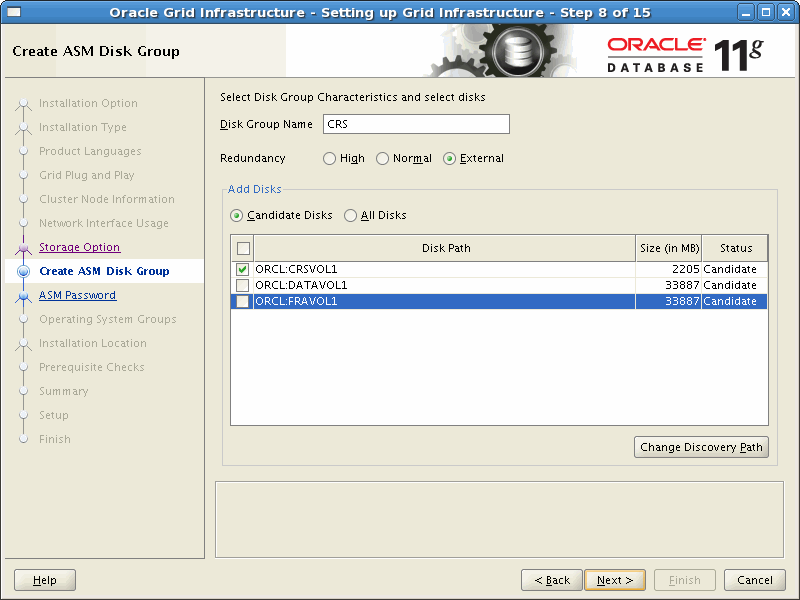This screenshot has width=800, height=600.
Task: Choose All Disks radio option
Action: tap(350, 215)
